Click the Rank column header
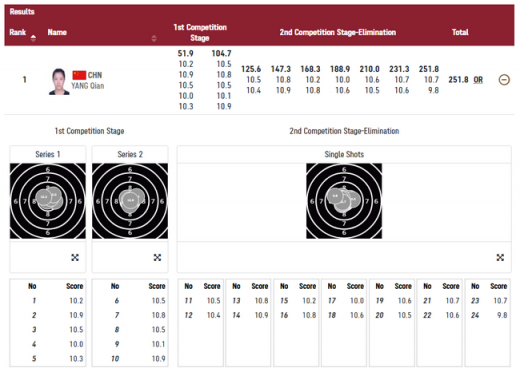Screen dimensions: 520x368 18,32
